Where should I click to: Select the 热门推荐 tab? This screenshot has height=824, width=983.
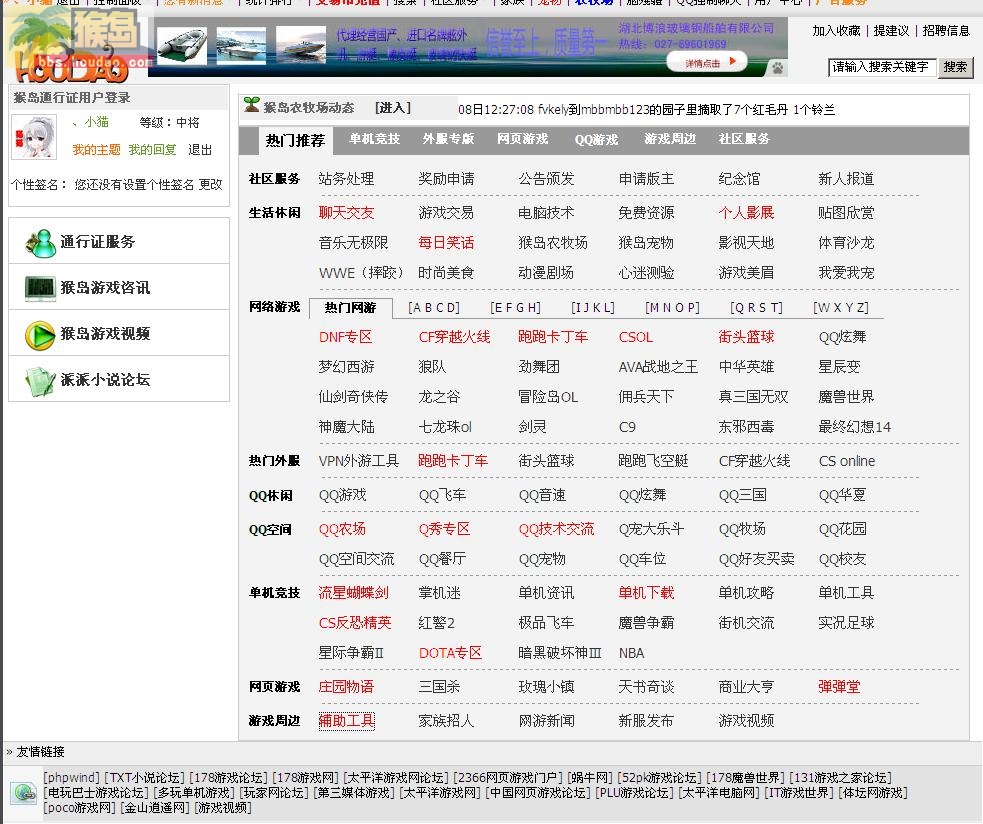click(x=295, y=140)
